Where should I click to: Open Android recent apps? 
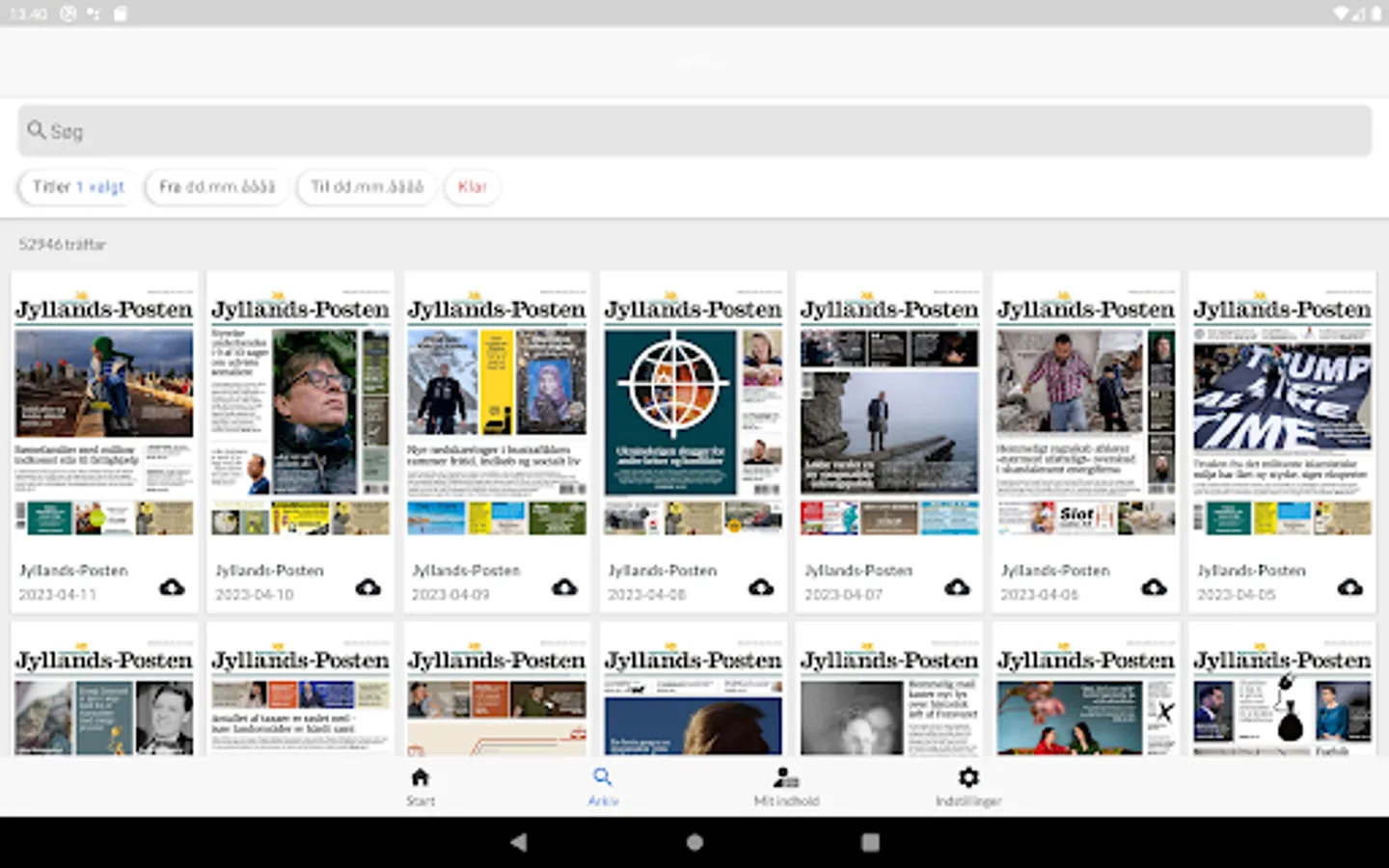(870, 842)
